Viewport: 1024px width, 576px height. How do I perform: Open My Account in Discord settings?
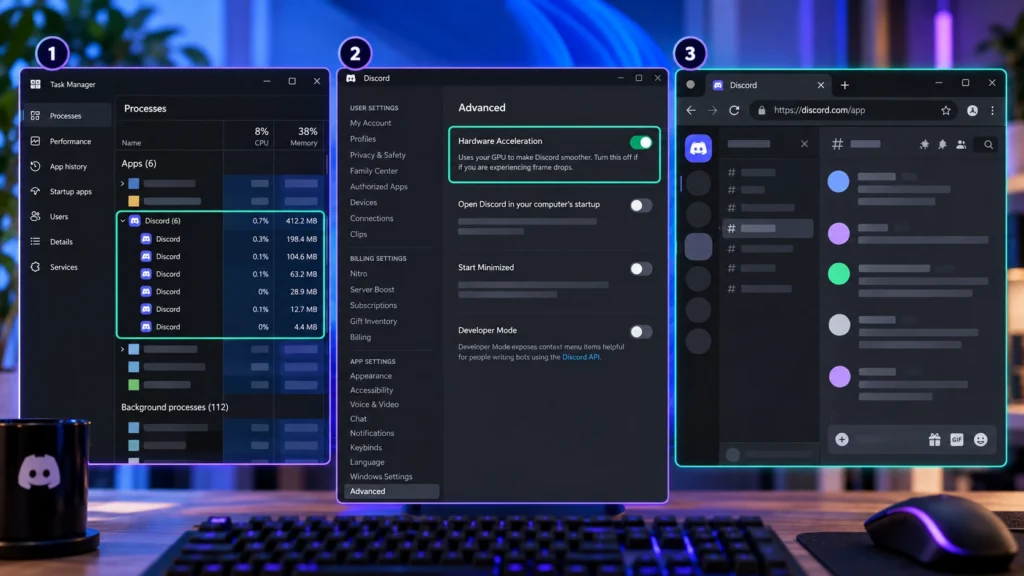[370, 123]
